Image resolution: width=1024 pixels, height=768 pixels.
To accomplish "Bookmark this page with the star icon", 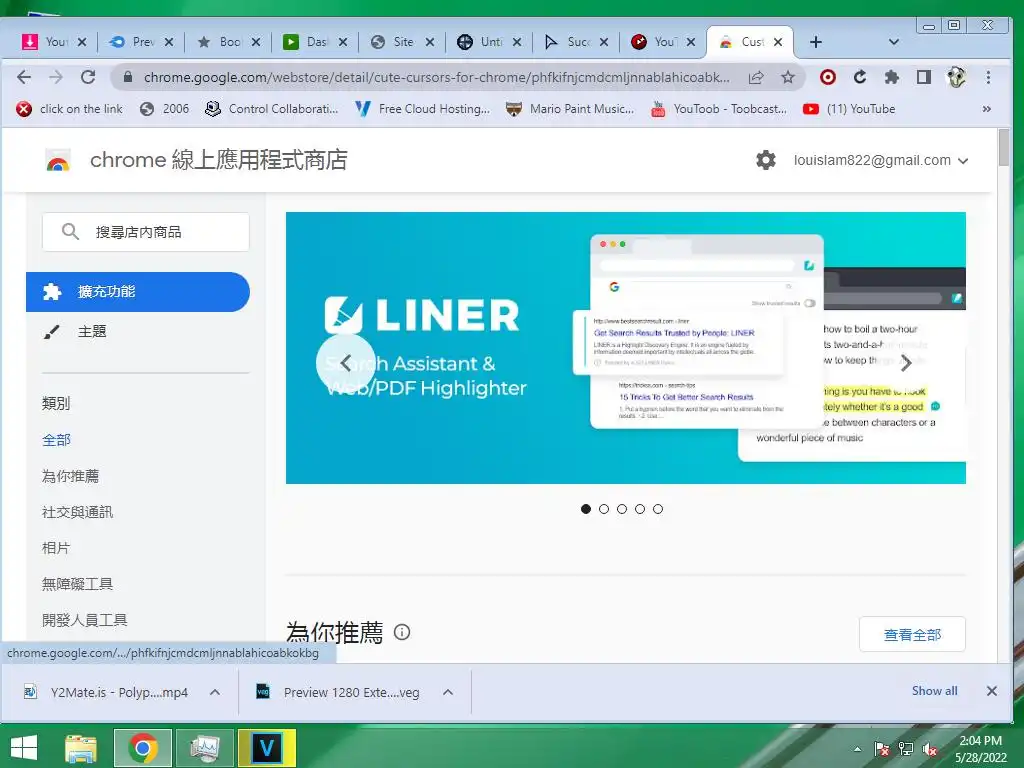I will [x=788, y=78].
